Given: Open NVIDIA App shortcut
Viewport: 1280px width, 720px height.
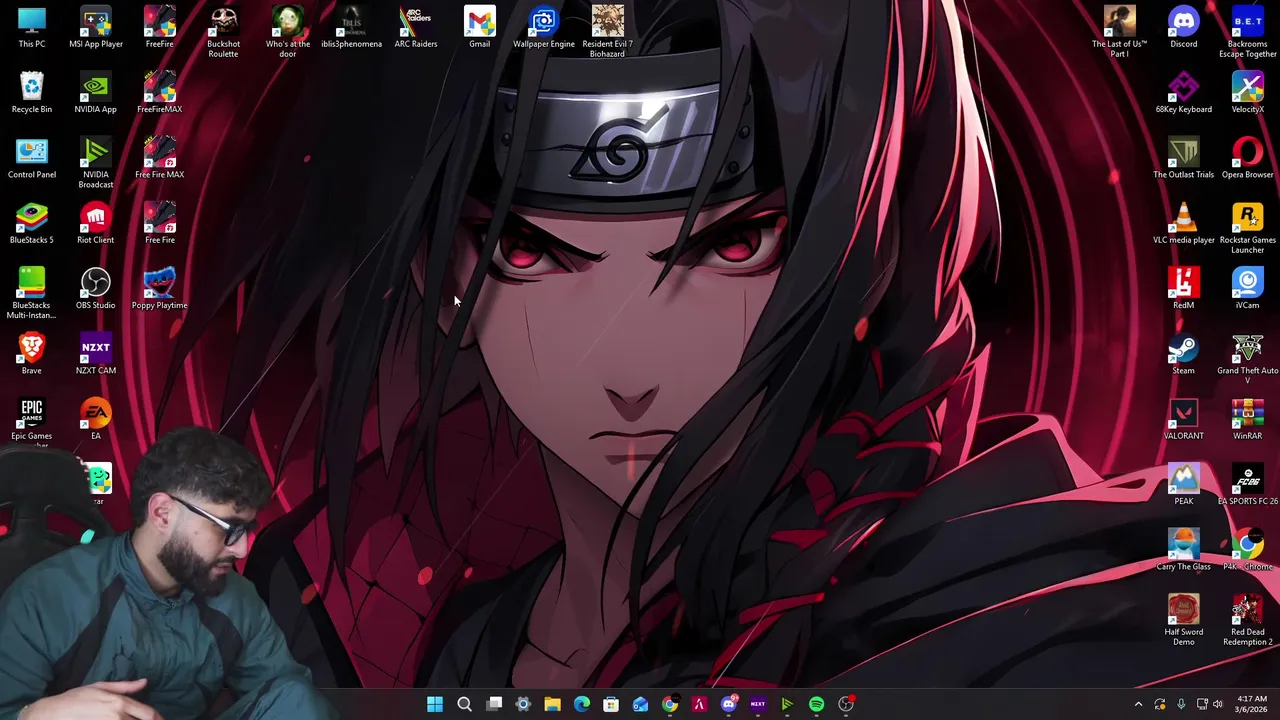Looking at the screenshot, I should point(96,92).
